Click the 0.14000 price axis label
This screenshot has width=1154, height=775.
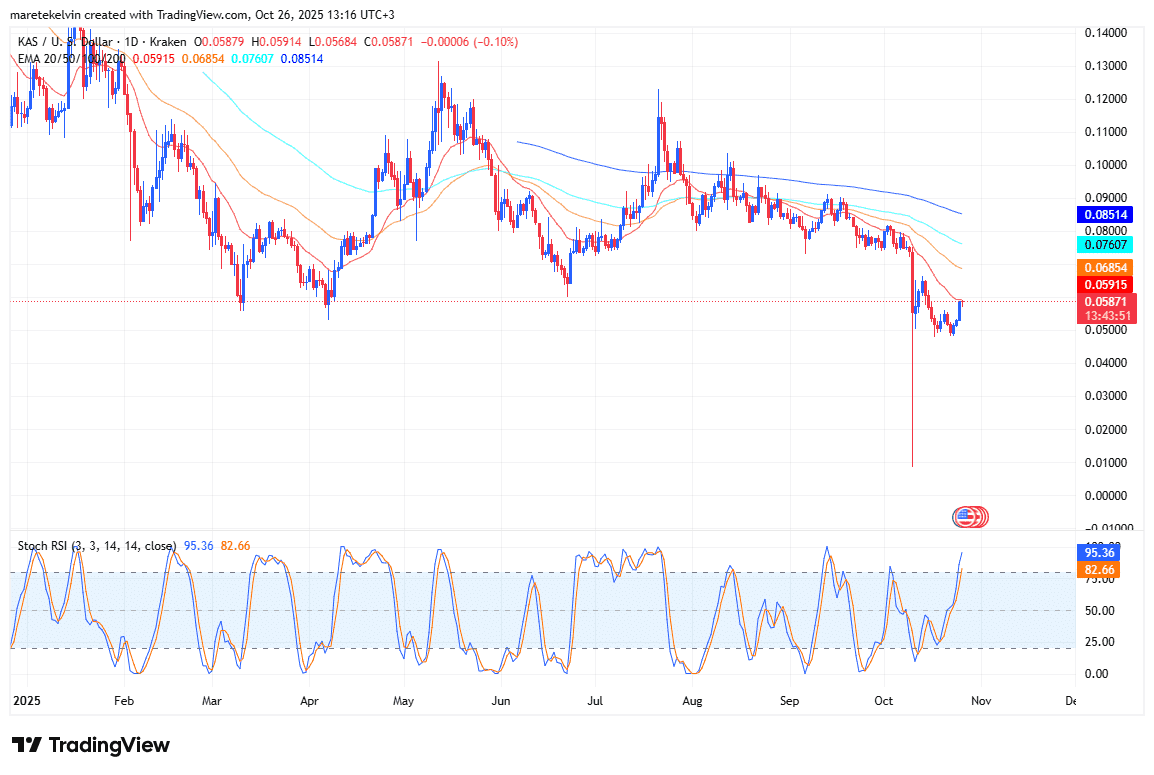tap(1105, 33)
